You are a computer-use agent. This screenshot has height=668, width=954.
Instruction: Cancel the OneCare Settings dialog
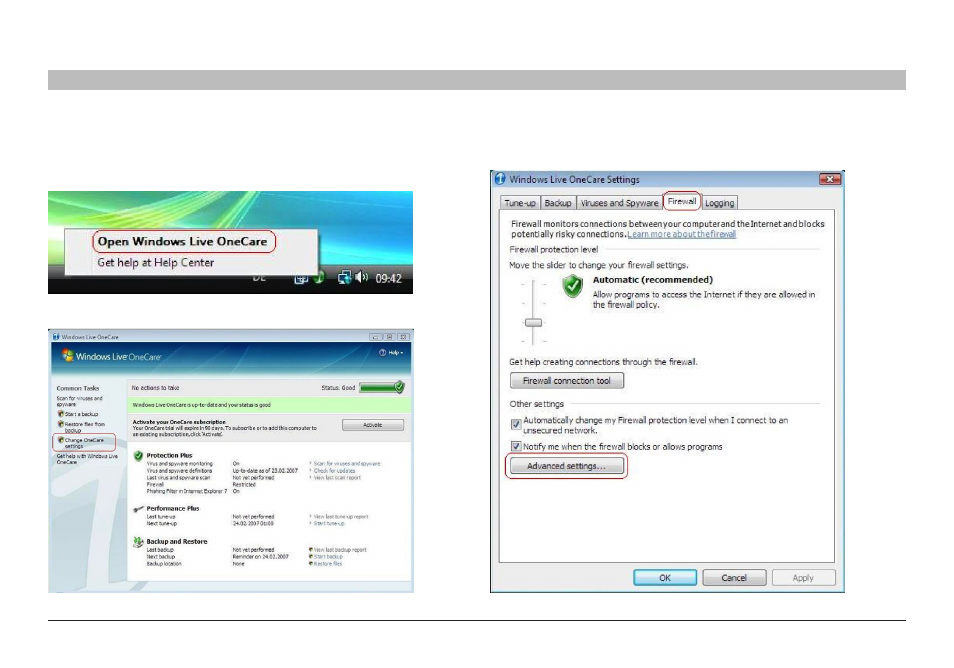pos(734,578)
